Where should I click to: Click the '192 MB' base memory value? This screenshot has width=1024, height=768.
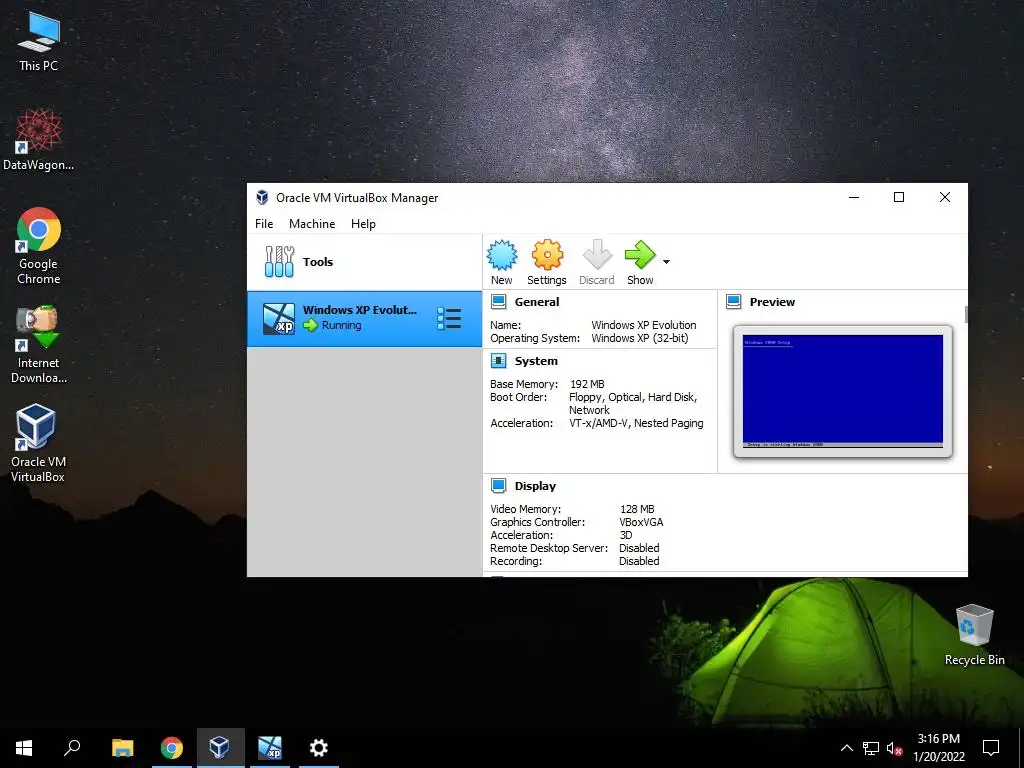[x=587, y=384]
